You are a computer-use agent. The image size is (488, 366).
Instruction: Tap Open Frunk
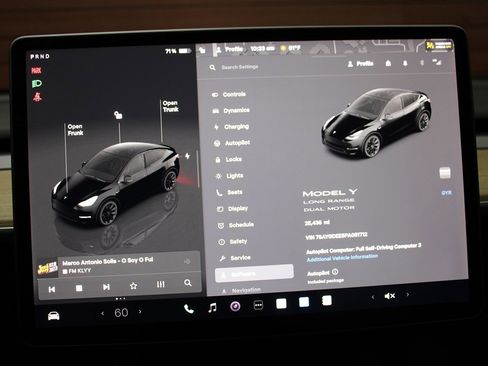pyautogui.click(x=75, y=130)
